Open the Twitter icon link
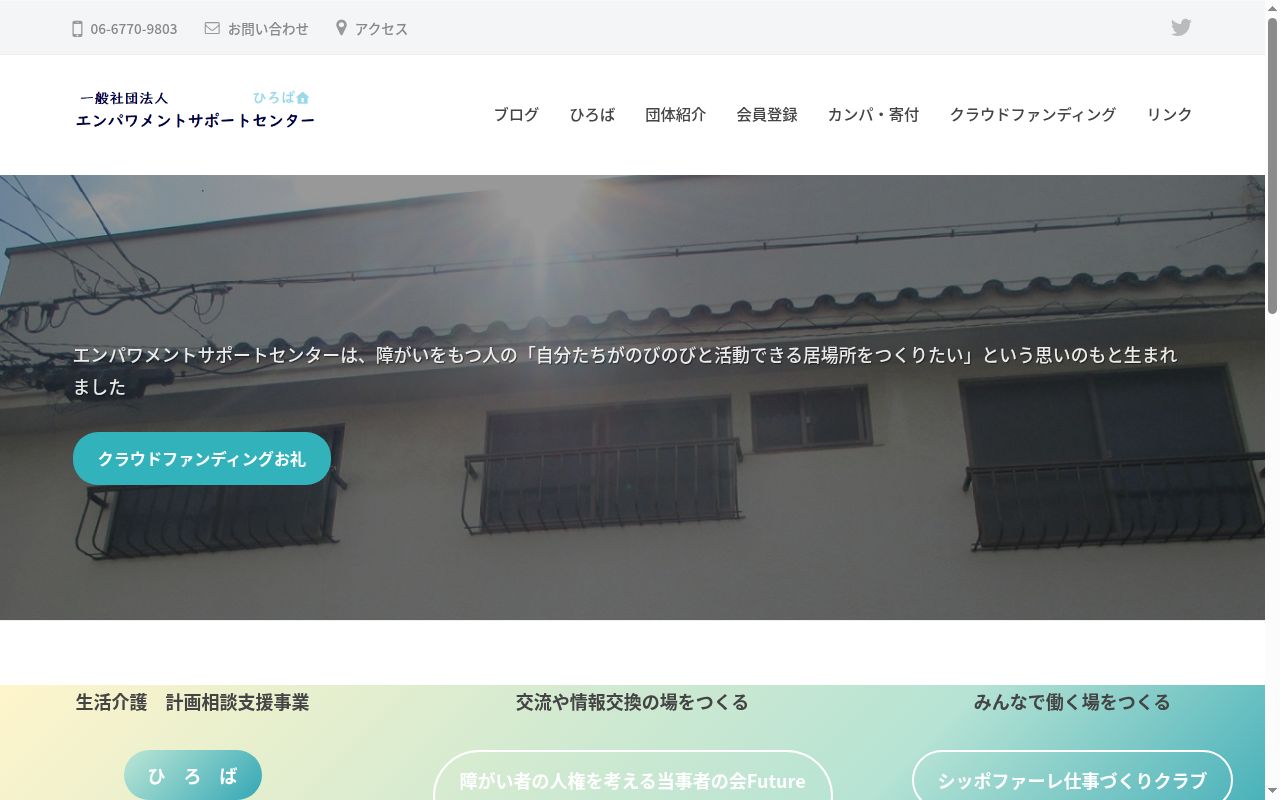 point(1181,28)
